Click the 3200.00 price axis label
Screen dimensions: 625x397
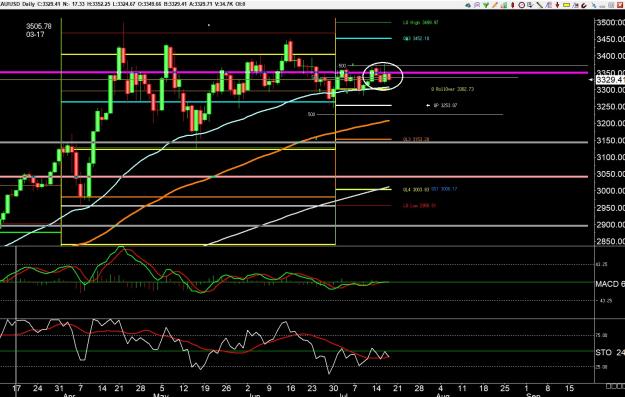(x=611, y=124)
